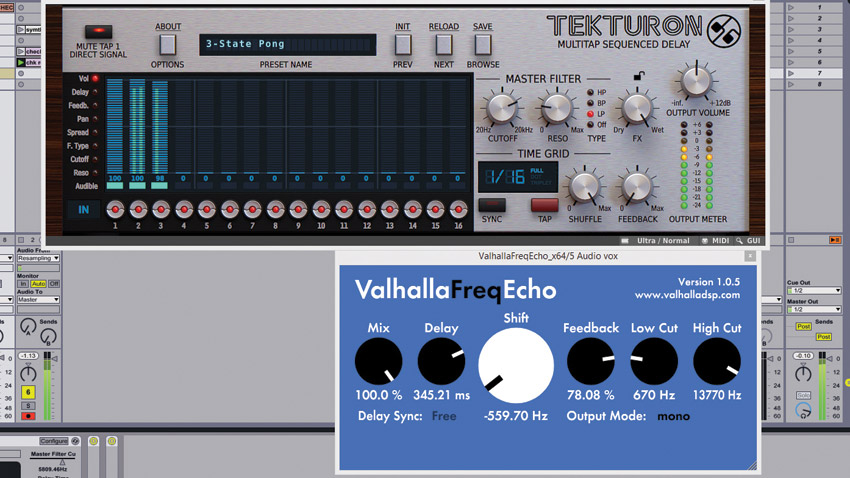This screenshot has height=478, width=850.
Task: Select LP filter type
Action: click(x=590, y=114)
